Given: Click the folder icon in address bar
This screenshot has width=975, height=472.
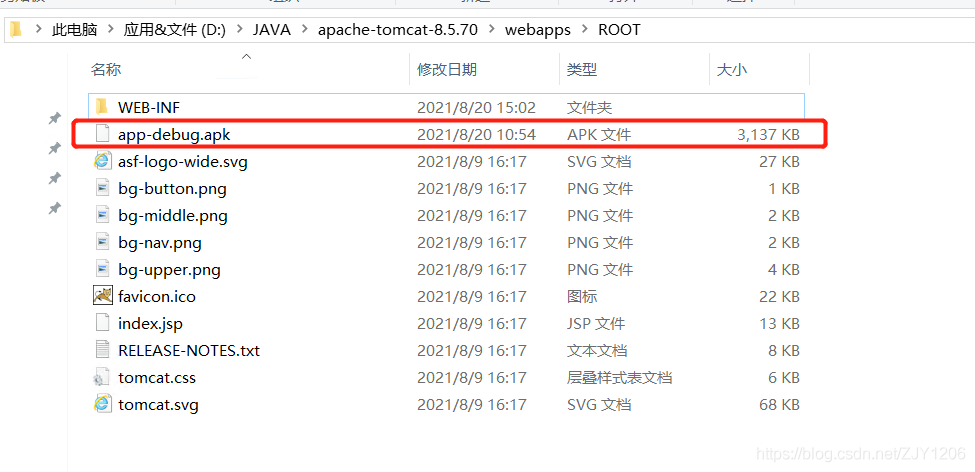Looking at the screenshot, I should pyautogui.click(x=16, y=29).
